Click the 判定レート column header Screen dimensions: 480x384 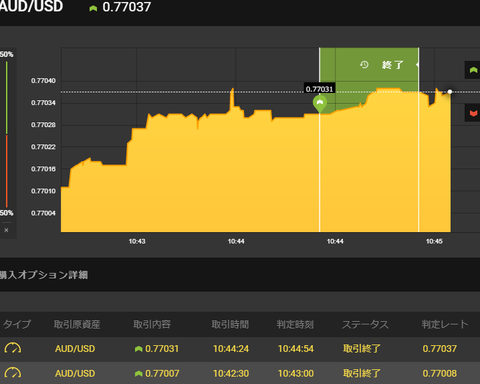pos(445,324)
